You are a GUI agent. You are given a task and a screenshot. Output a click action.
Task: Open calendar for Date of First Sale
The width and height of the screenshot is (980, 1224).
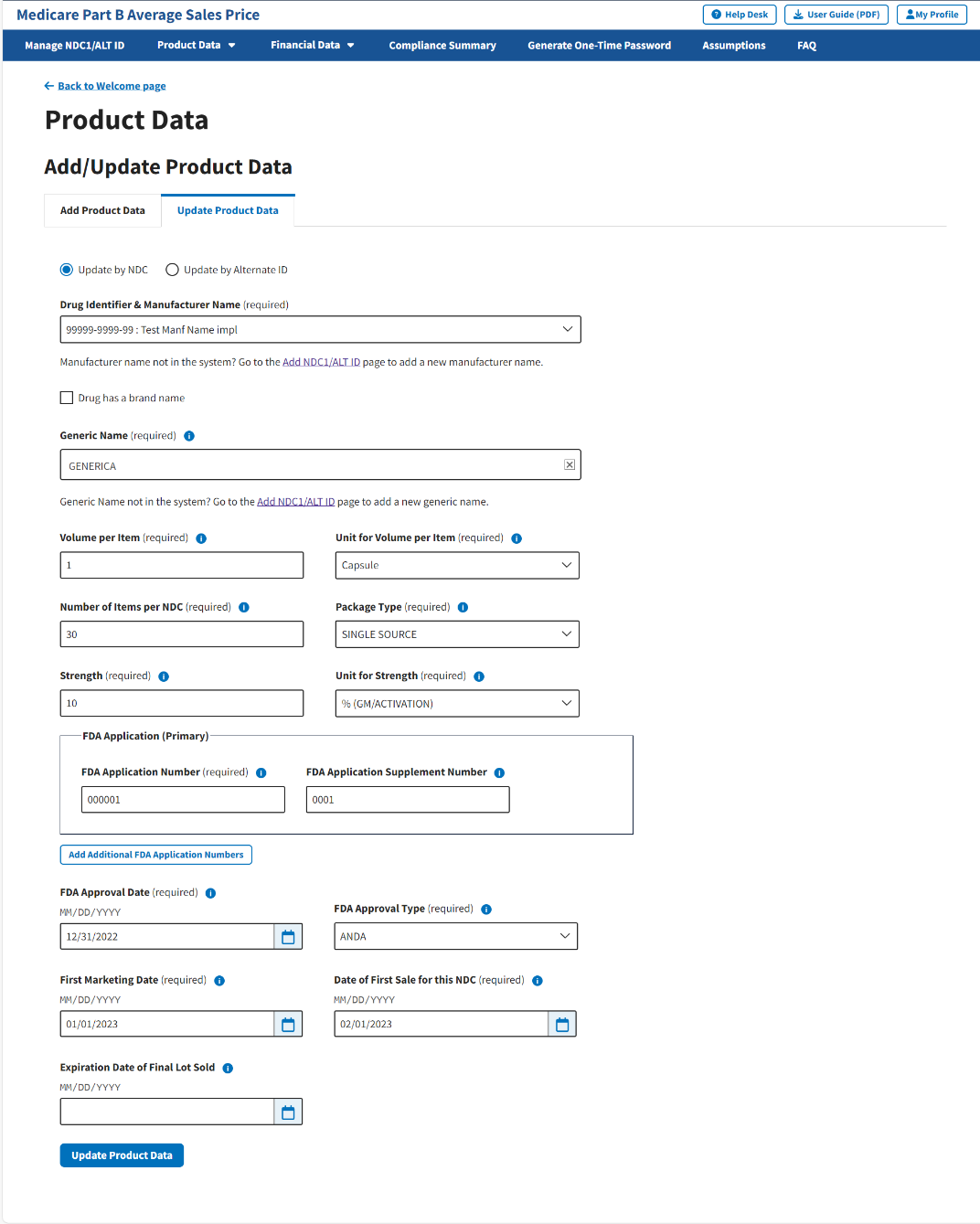tap(562, 1025)
